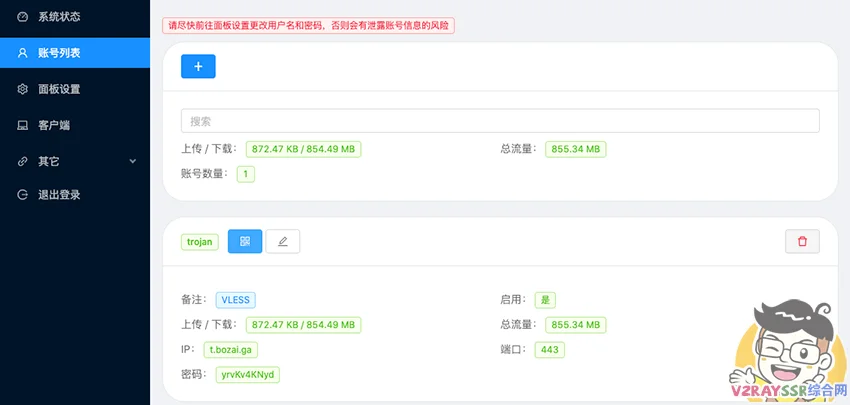
Task: Click the 账号数量 value 1
Action: (x=246, y=174)
